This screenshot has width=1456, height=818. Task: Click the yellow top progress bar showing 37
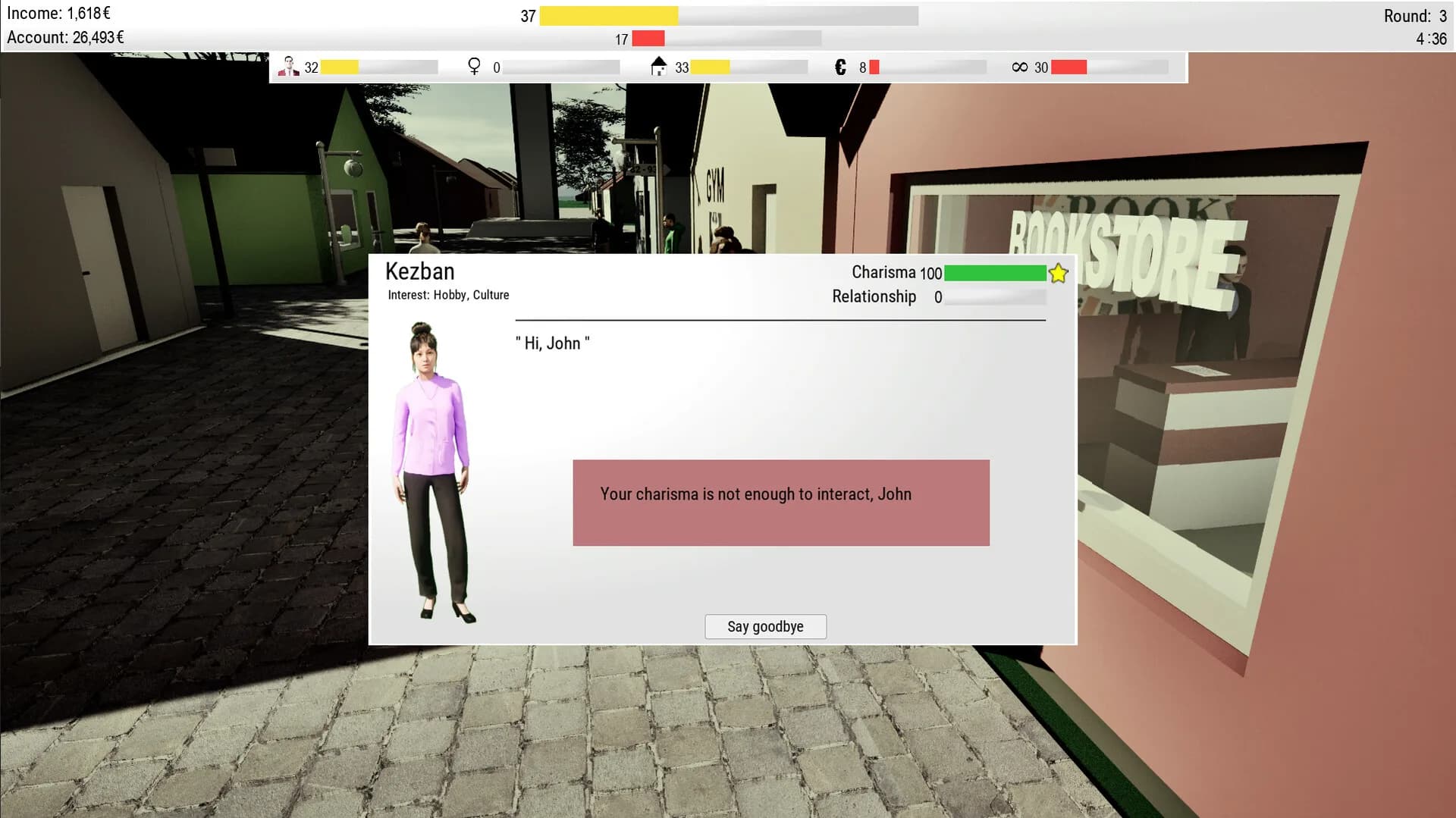click(x=729, y=16)
